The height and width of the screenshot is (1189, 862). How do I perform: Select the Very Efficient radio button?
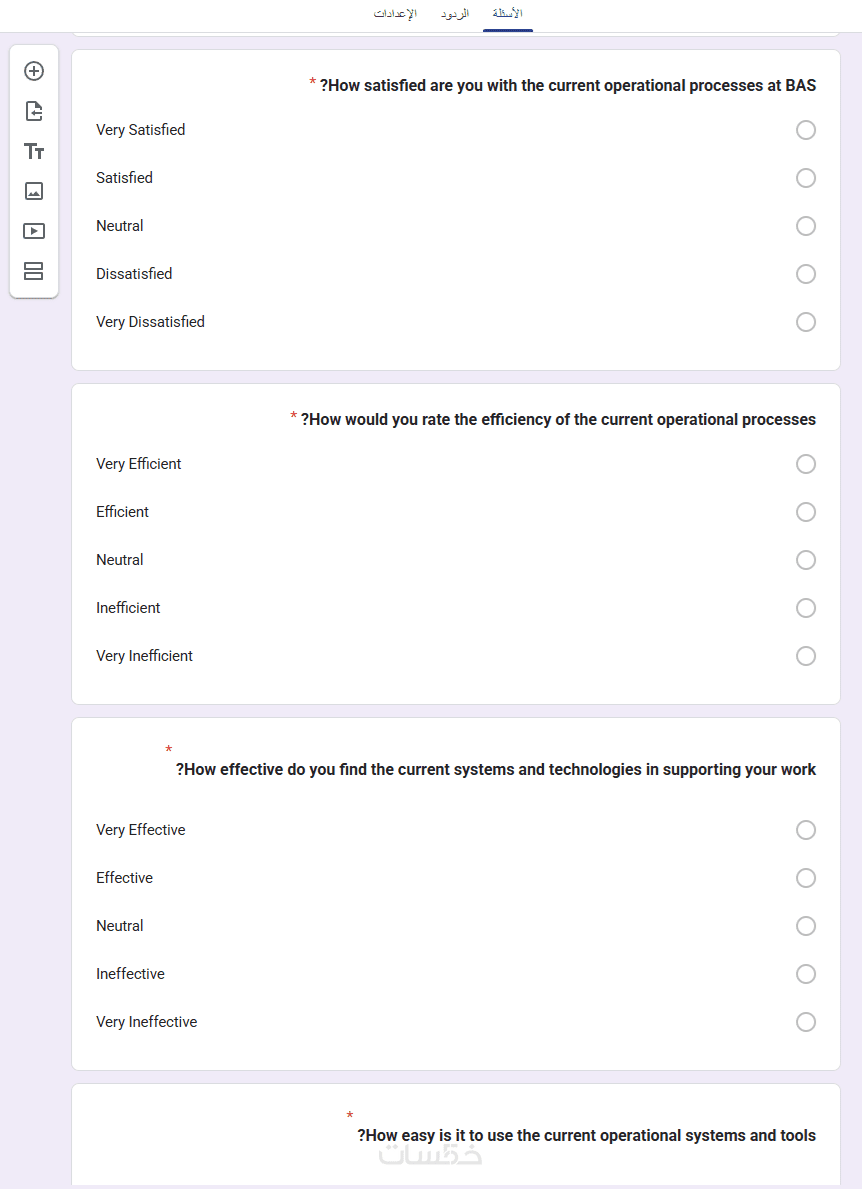[806, 464]
